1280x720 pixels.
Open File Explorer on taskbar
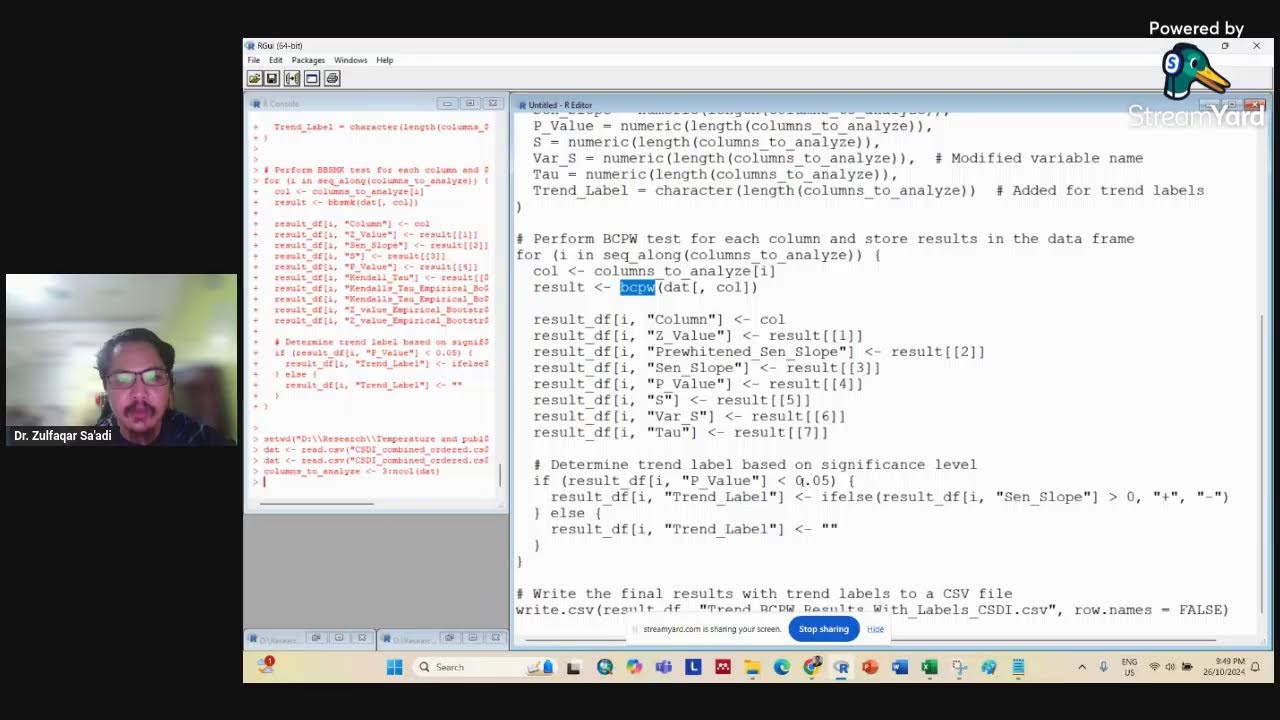pyautogui.click(x=752, y=667)
